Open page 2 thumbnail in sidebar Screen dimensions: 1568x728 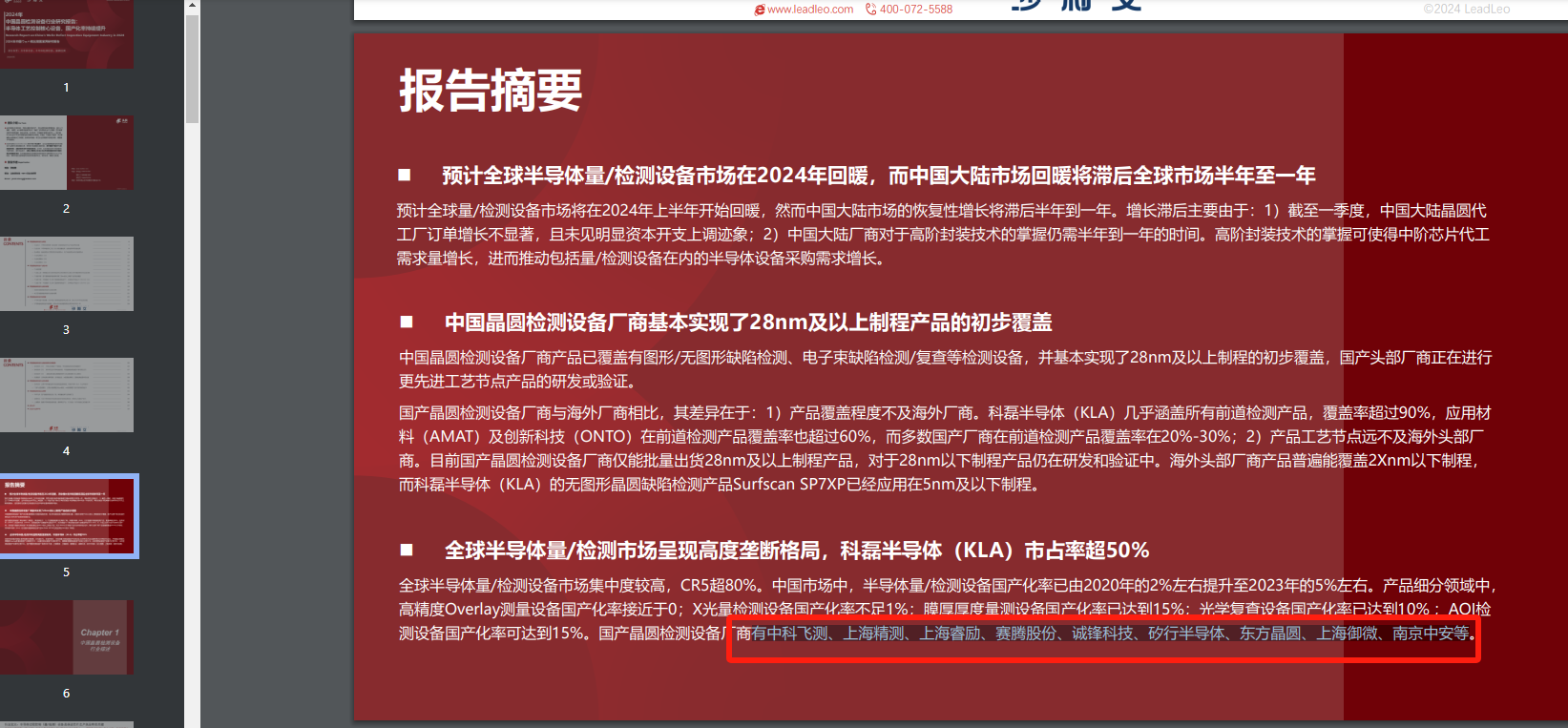point(67,153)
